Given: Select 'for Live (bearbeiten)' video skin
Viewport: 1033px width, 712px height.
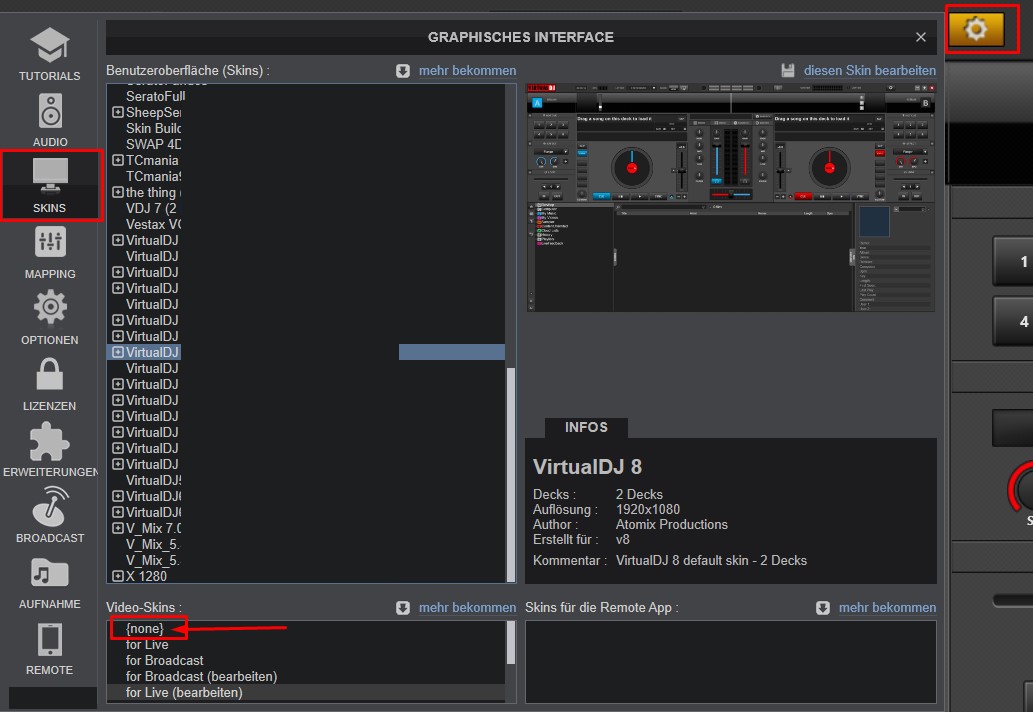Looking at the screenshot, I should (x=184, y=693).
